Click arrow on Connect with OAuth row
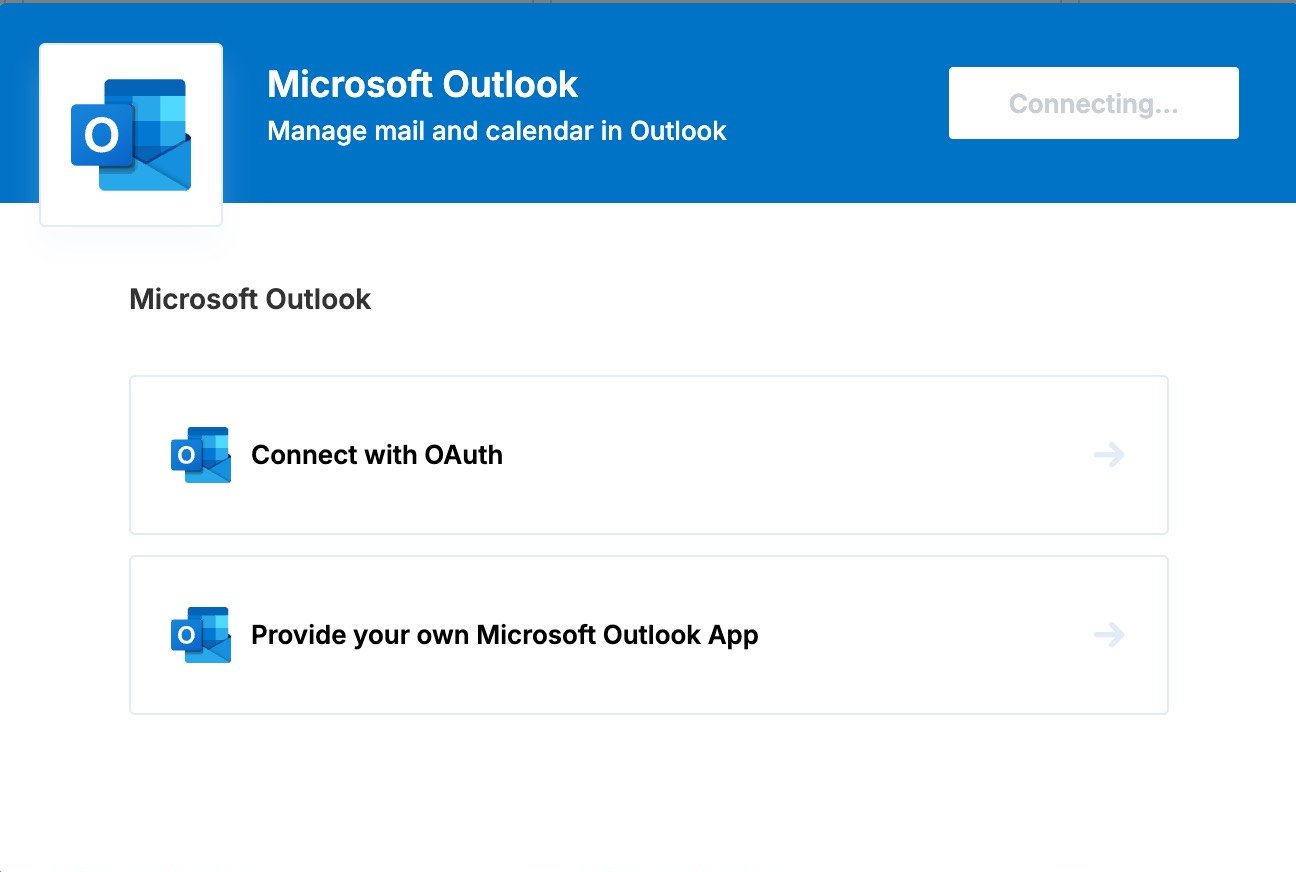This screenshot has height=872, width=1296. pos(1109,455)
